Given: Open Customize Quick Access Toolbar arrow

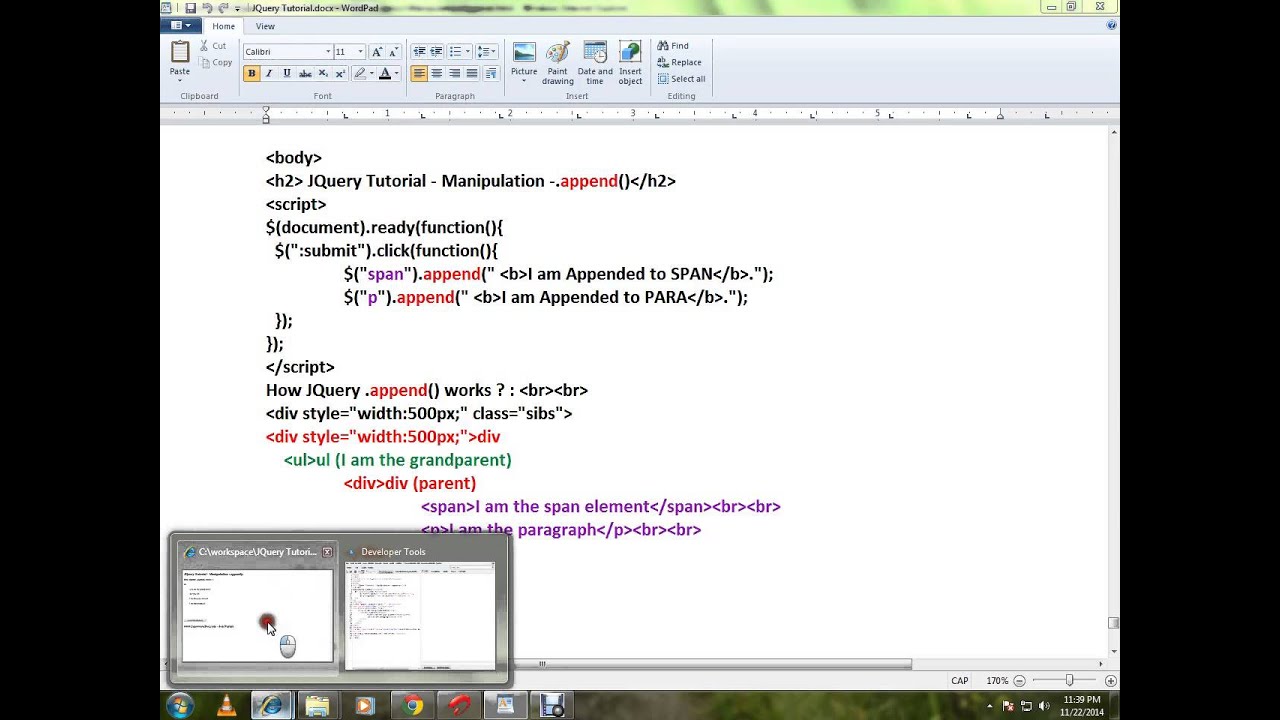Looking at the screenshot, I should [x=237, y=8].
